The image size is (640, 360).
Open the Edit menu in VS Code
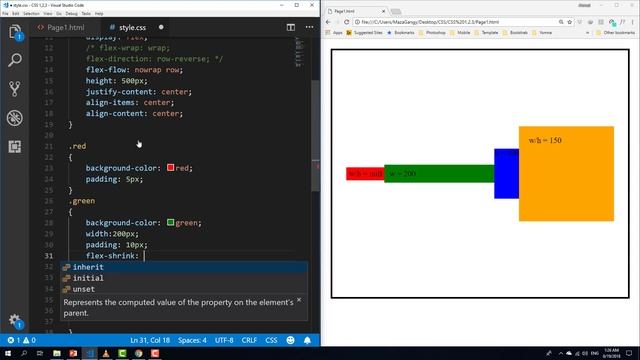point(16,13)
